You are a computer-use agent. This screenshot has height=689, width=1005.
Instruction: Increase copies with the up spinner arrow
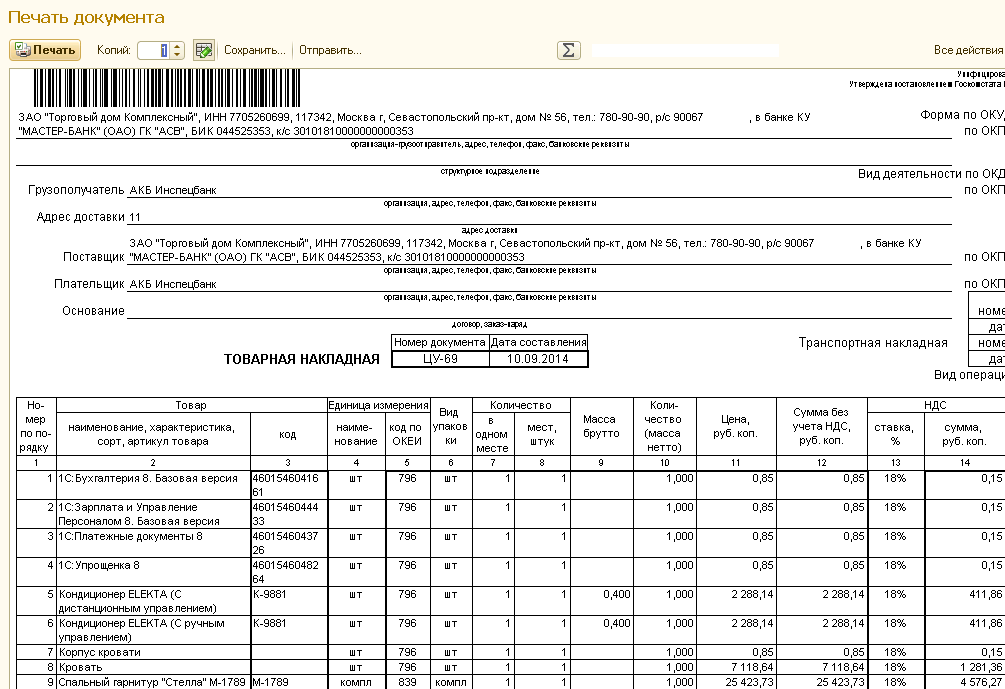pyautogui.click(x=177, y=46)
